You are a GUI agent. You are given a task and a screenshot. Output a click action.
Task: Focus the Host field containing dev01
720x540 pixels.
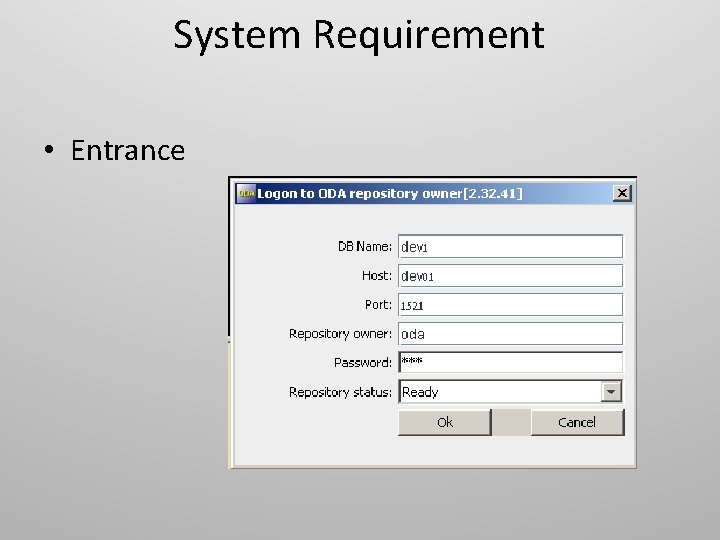point(510,276)
